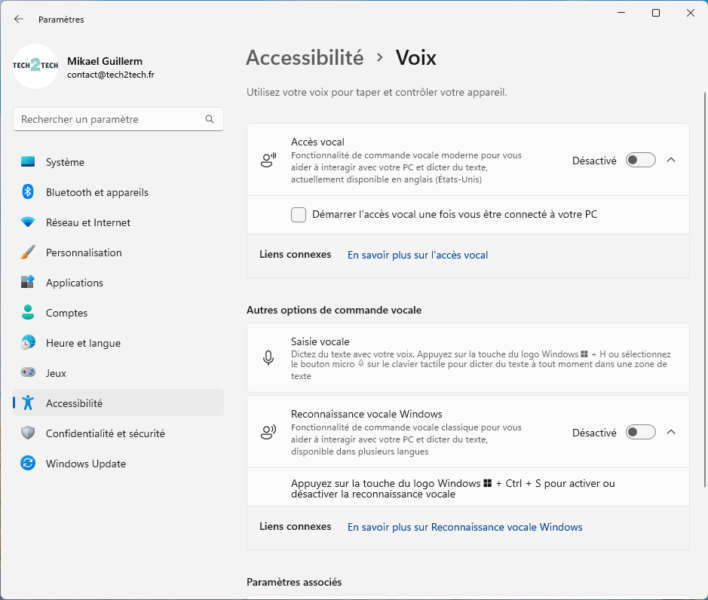Viewport: 708px width, 600px height.
Task: Check Démarrer l'accès vocal une fois connecté
Action: [299, 214]
